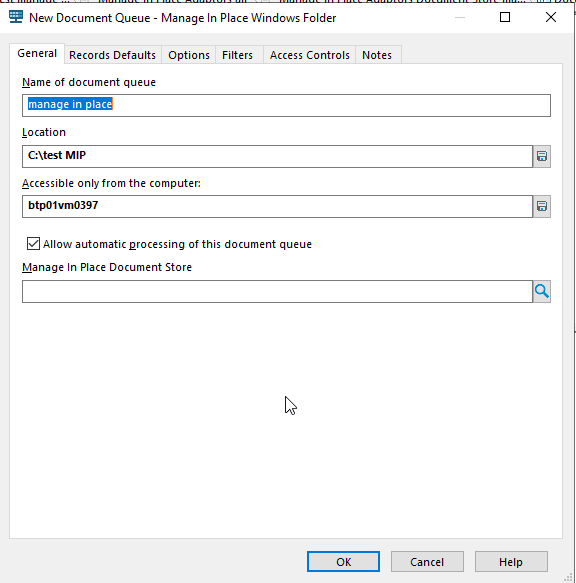Image resolution: width=576 pixels, height=583 pixels.
Task: Click the Name of document queue field
Action: pos(286,106)
